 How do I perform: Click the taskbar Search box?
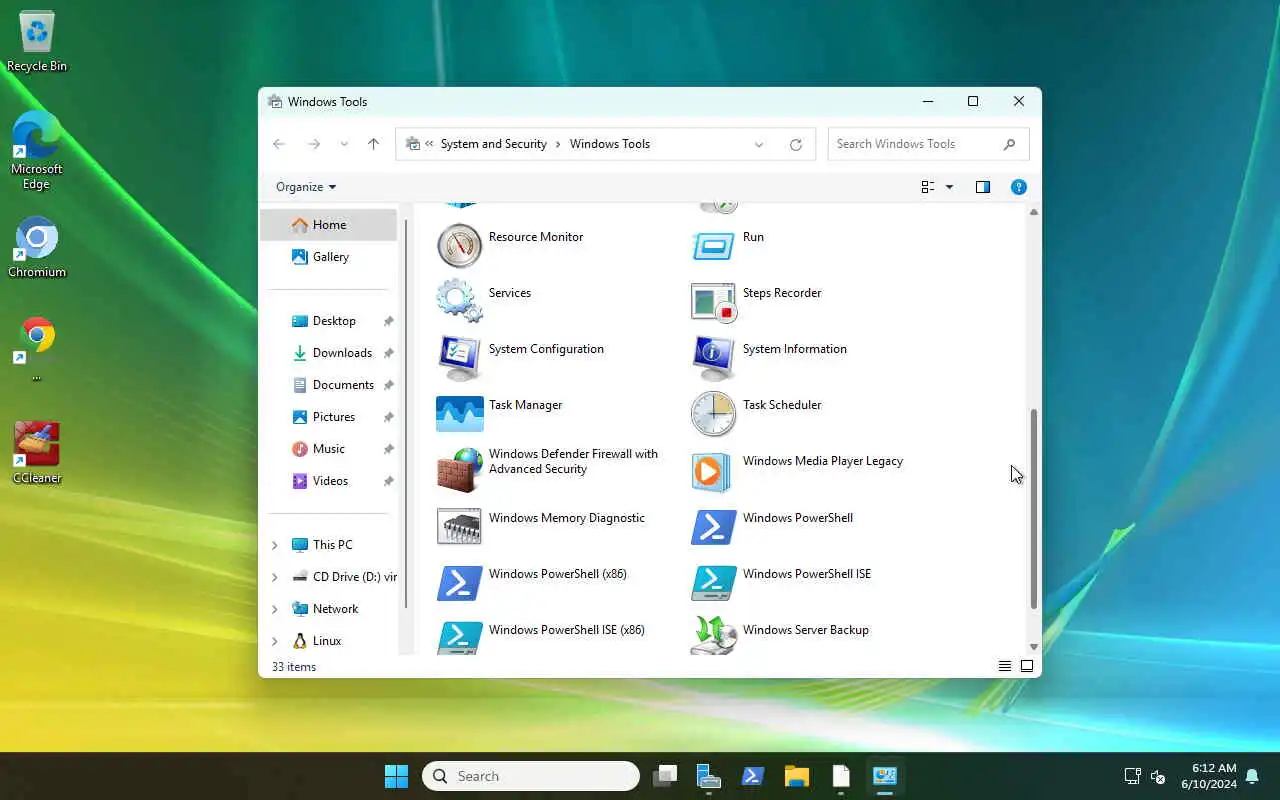tap(531, 776)
